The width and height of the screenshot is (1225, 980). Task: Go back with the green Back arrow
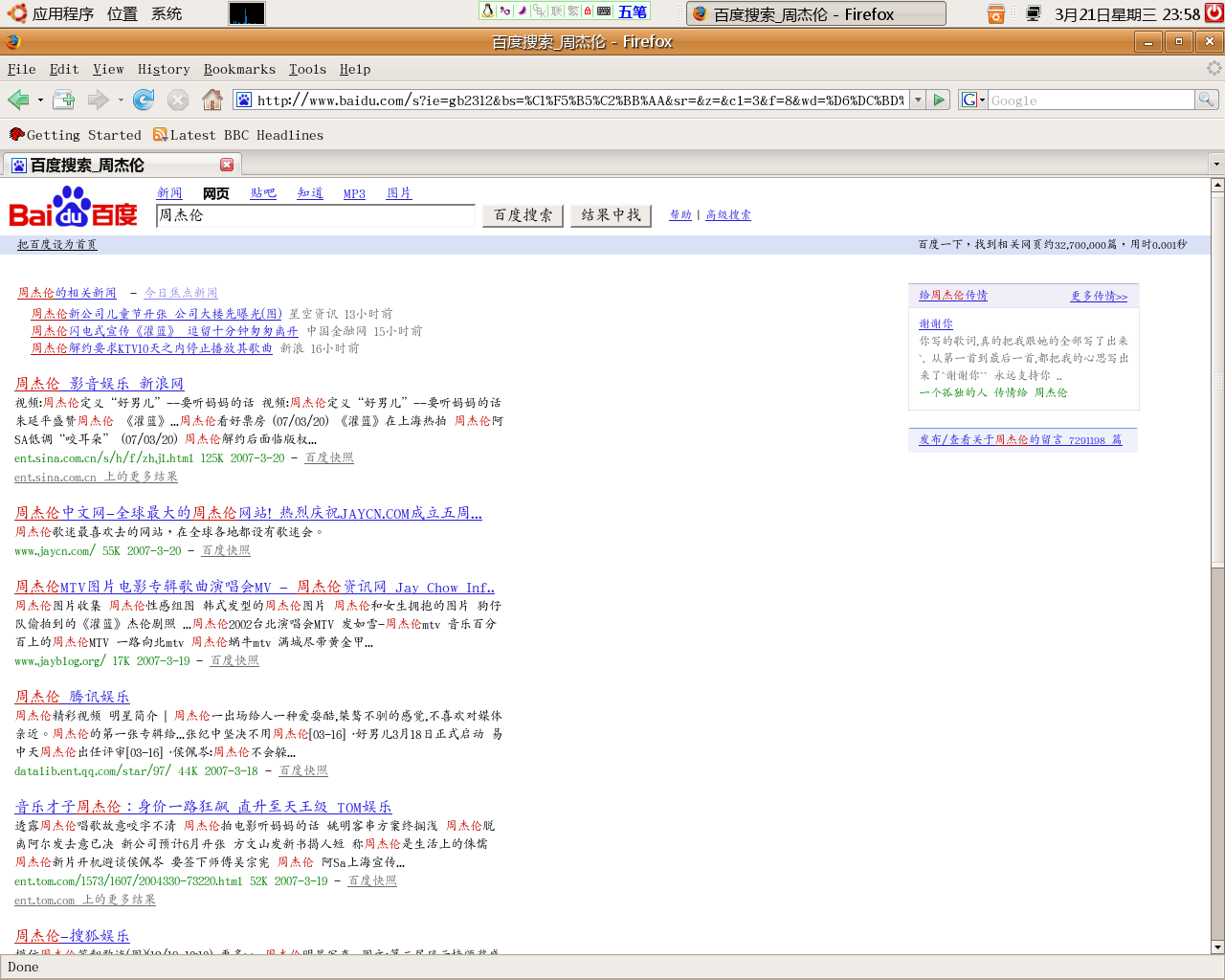pos(18,100)
